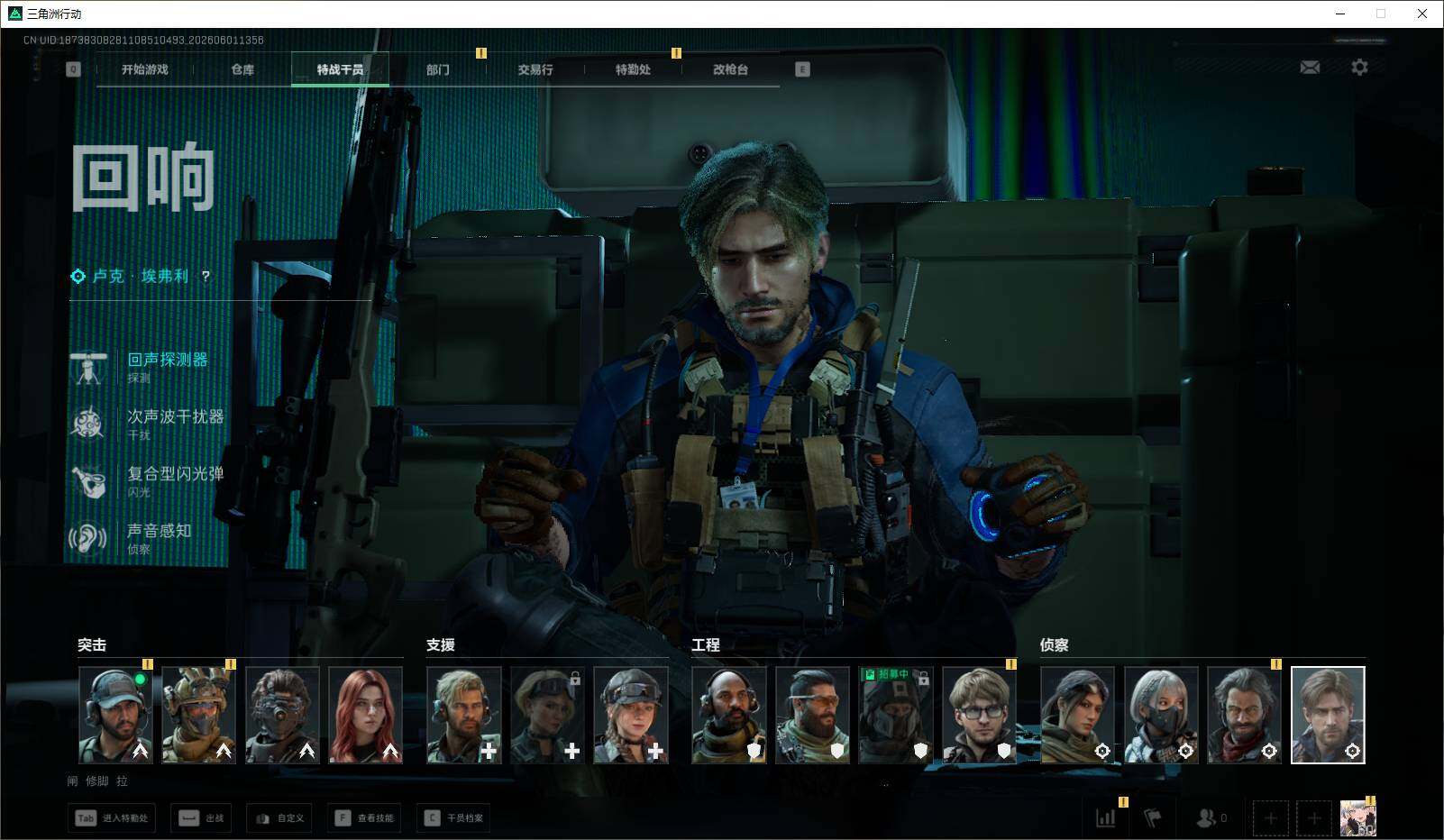Click the 次声波干扰器 skill name
Screen dimensions: 1444x840
click(176, 416)
